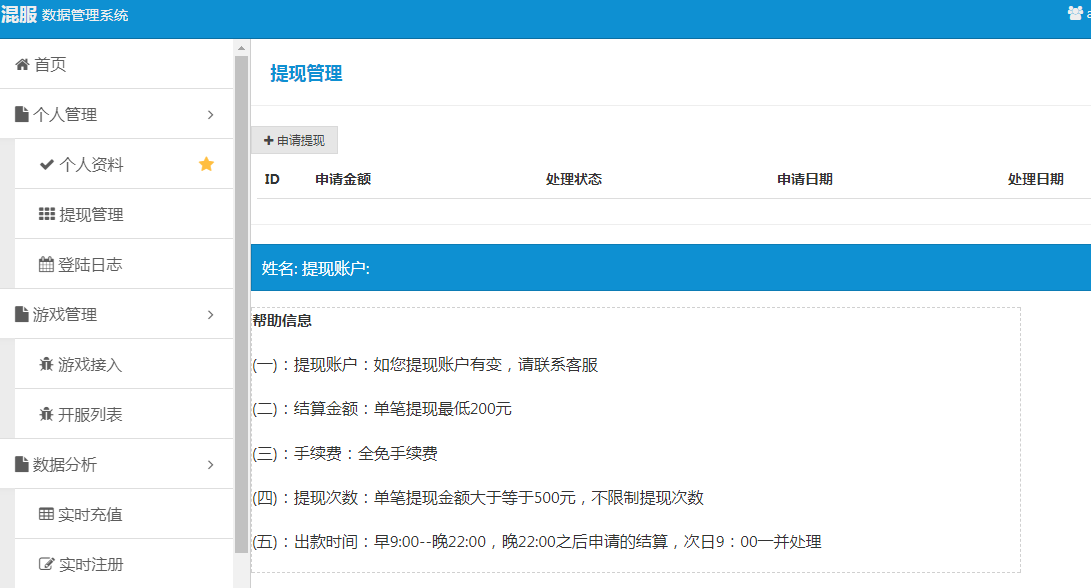Click the file icon next to 个人管理
Screen dimensions: 1091x588
click(22, 114)
